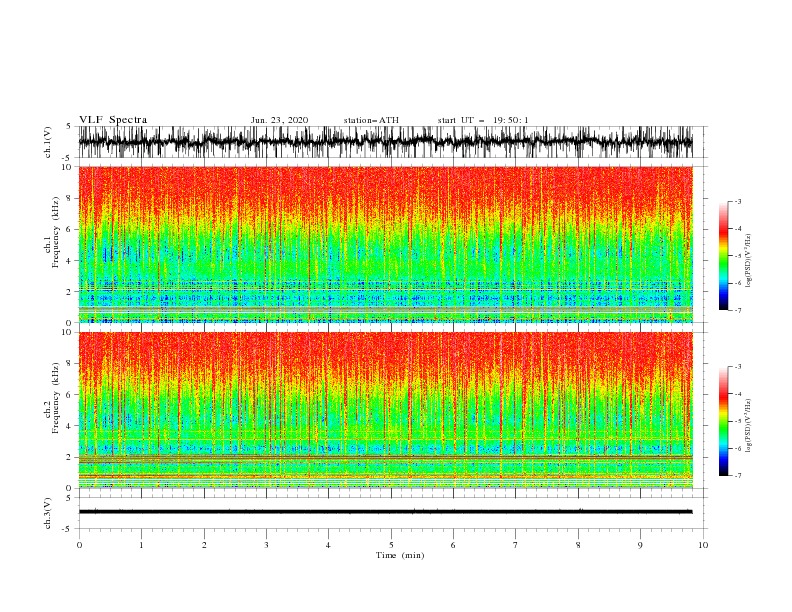Select the date "Jun. 23, 2020"
This screenshot has height=612, width=792.
[x=279, y=120]
